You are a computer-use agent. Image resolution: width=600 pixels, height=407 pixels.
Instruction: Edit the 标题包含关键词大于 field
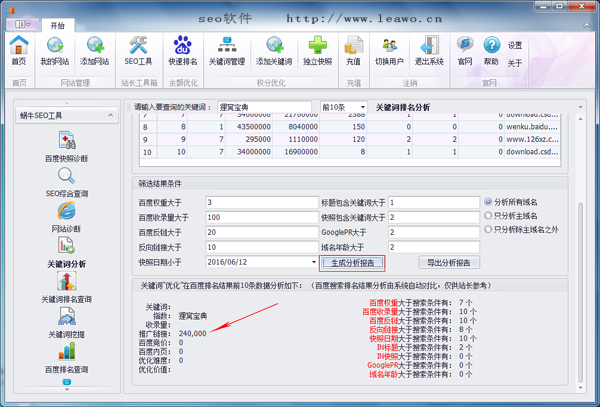point(434,202)
